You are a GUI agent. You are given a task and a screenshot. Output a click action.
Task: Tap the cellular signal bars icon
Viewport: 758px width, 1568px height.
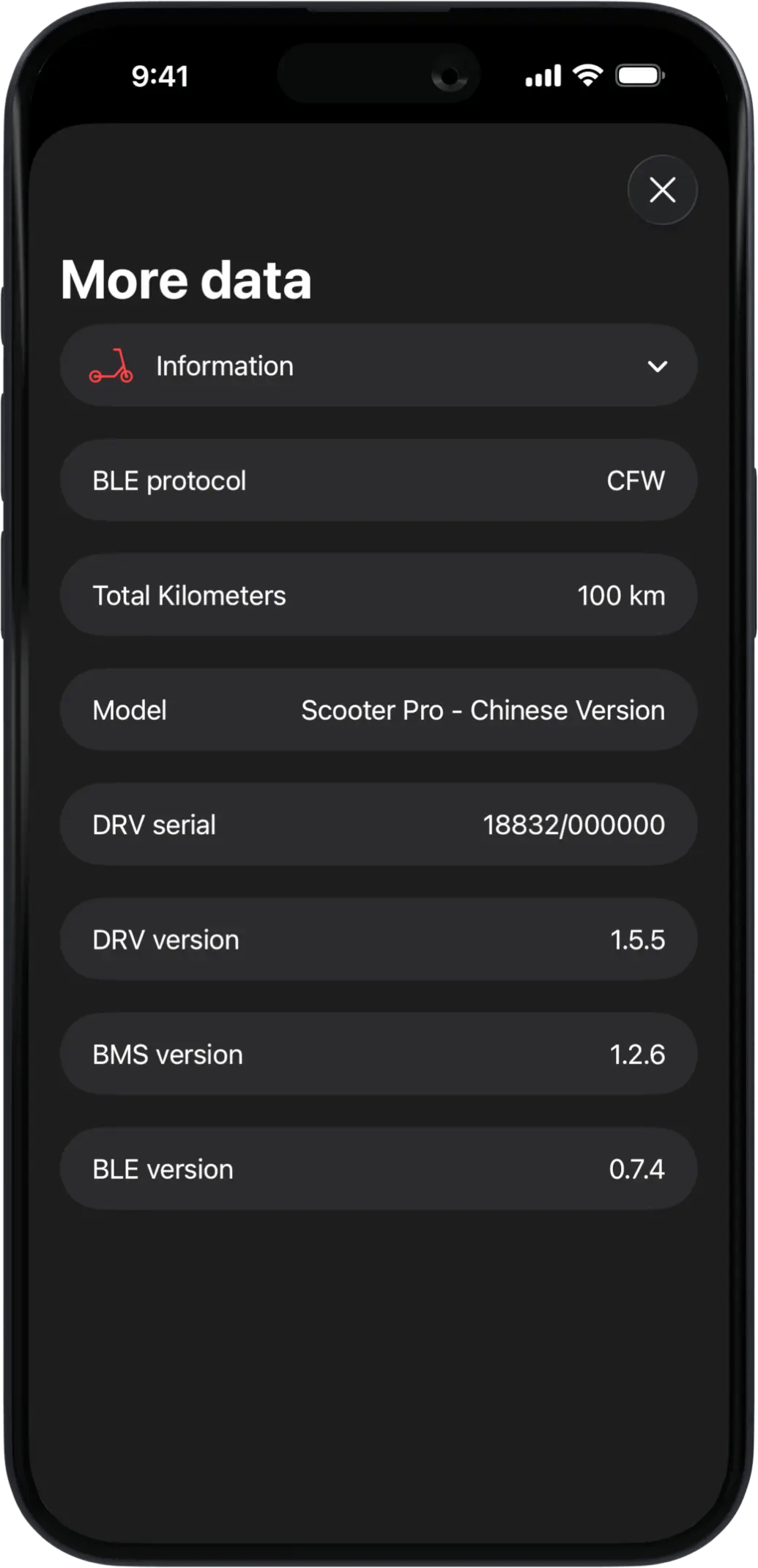pyautogui.click(x=543, y=75)
